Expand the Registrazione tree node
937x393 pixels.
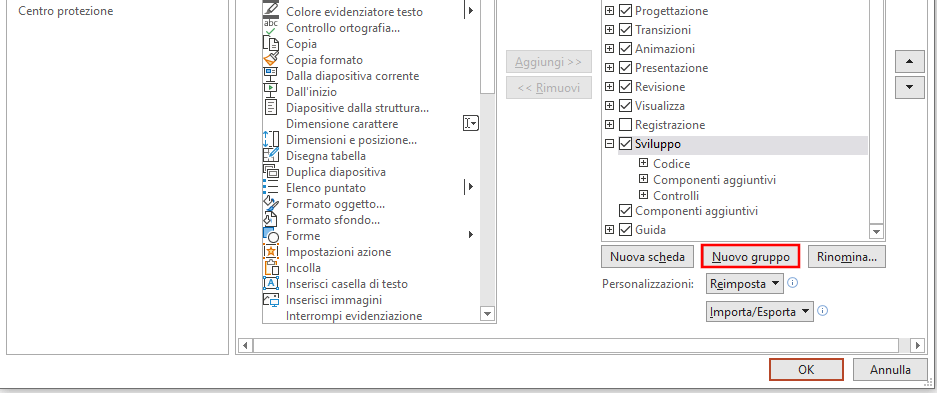pyautogui.click(x=609, y=125)
